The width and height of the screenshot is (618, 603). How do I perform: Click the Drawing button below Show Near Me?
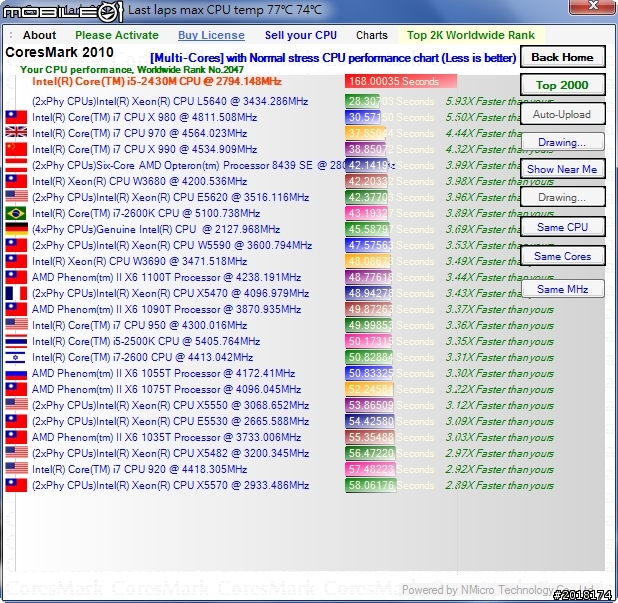pyautogui.click(x=562, y=197)
